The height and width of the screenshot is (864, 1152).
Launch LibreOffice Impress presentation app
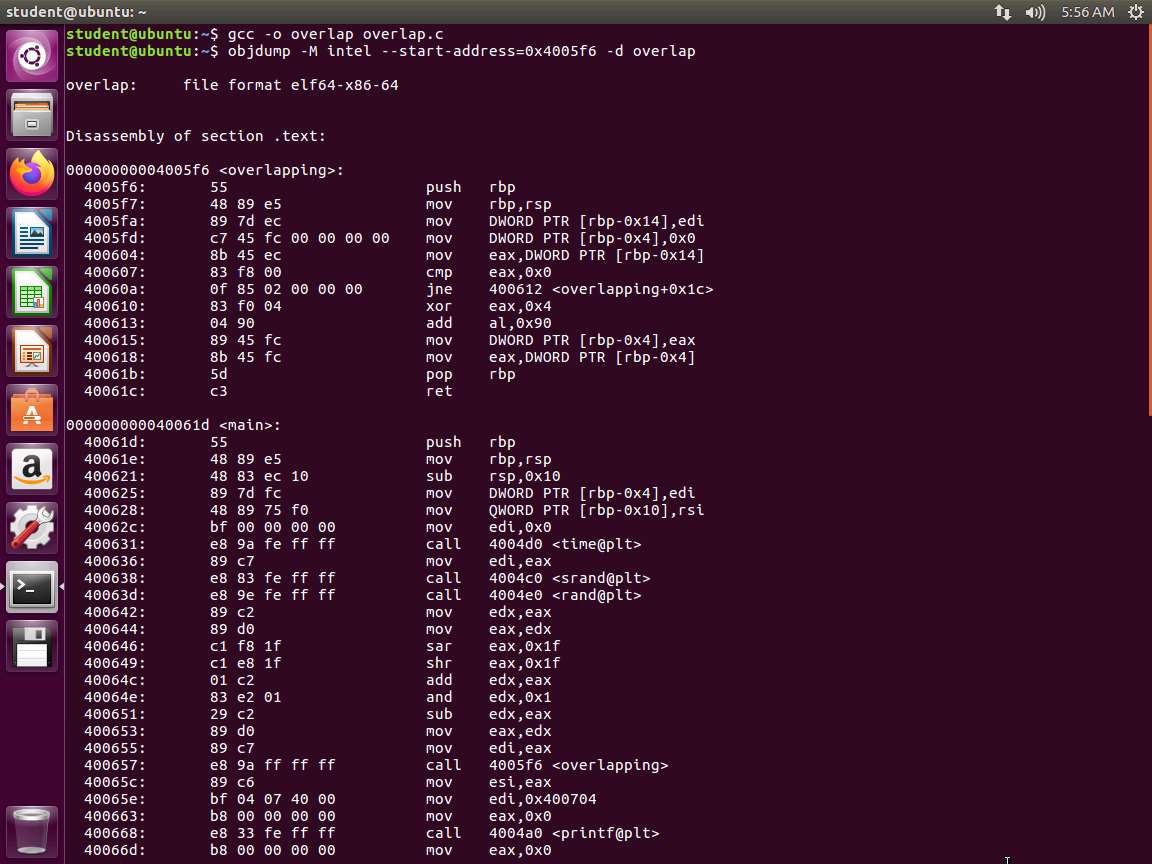click(32, 352)
